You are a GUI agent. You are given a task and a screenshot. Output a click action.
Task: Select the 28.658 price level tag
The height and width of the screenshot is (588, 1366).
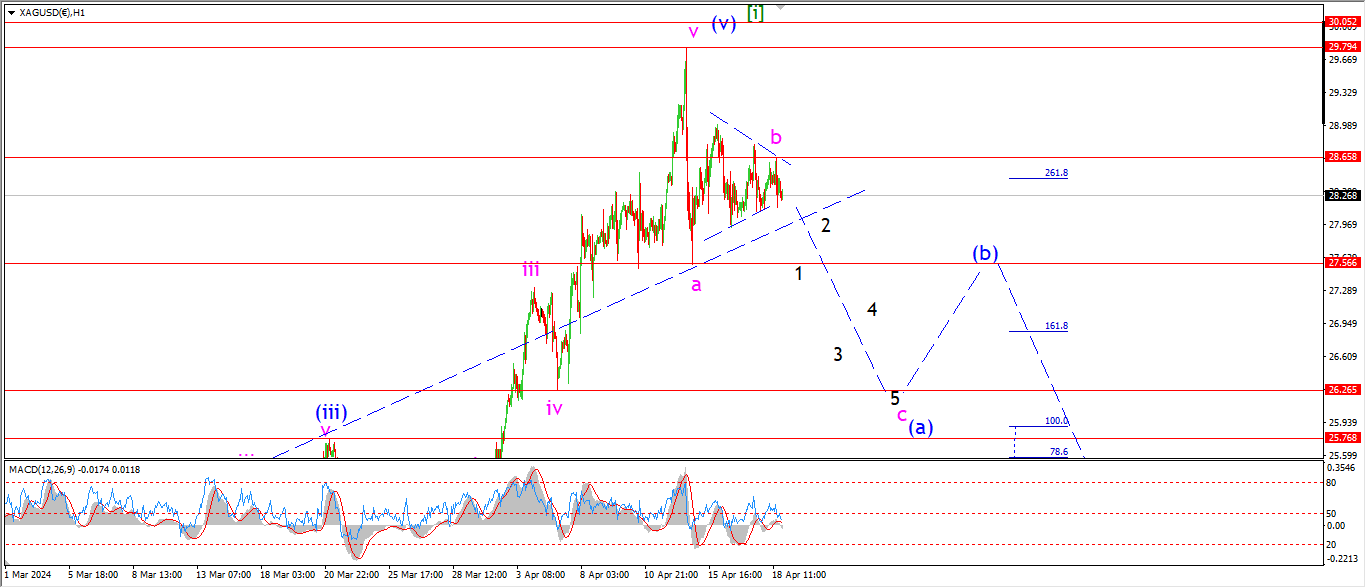click(1341, 157)
